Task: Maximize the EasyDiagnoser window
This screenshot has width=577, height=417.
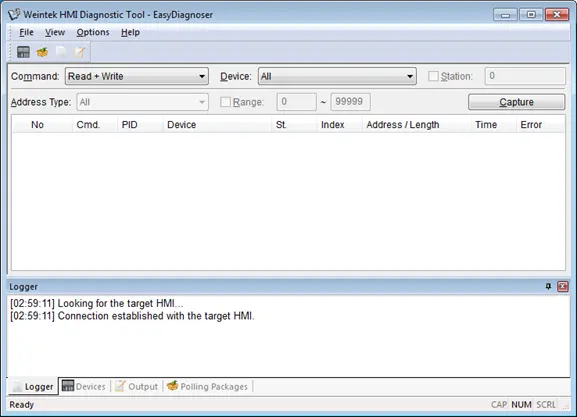Action: pyautogui.click(x=531, y=15)
